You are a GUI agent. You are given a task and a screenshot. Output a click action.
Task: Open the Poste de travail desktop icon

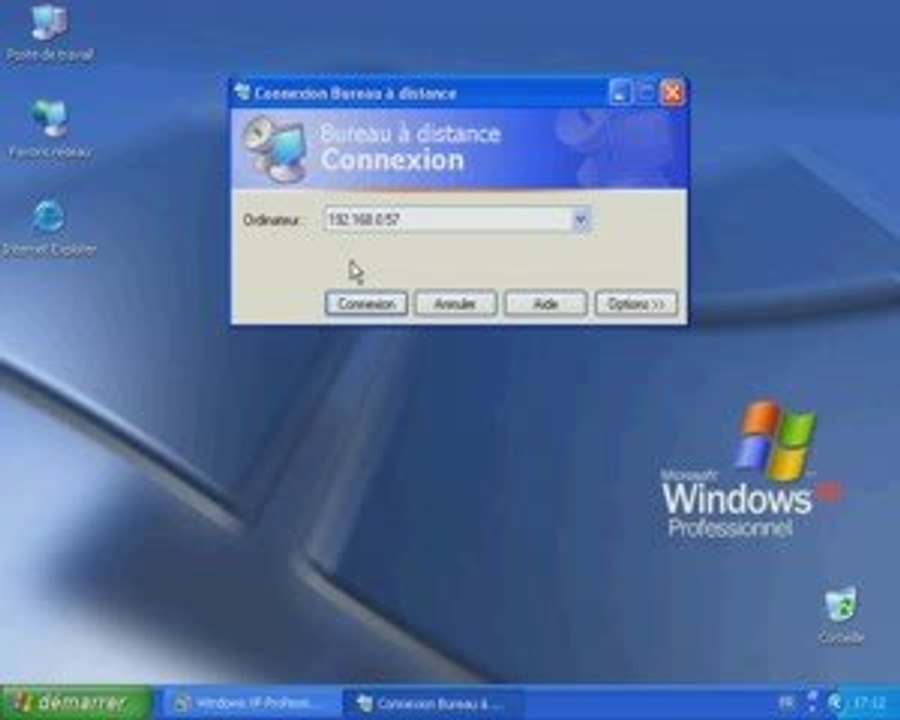coord(49,34)
